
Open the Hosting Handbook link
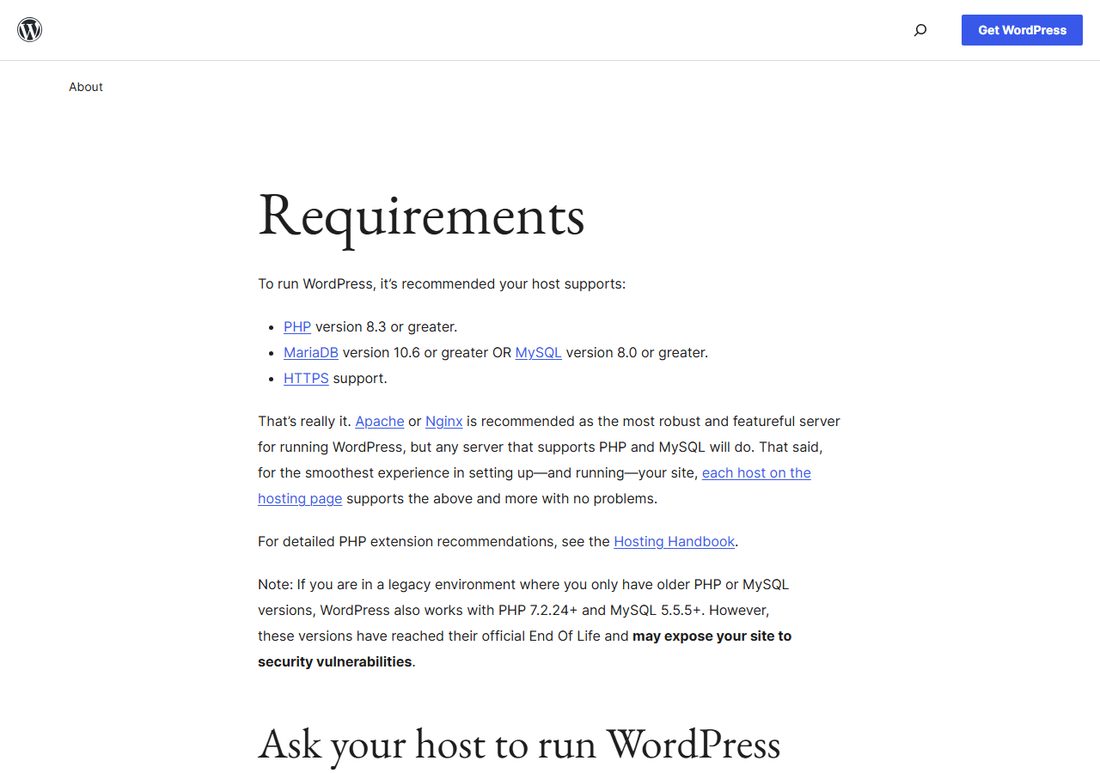(x=674, y=542)
